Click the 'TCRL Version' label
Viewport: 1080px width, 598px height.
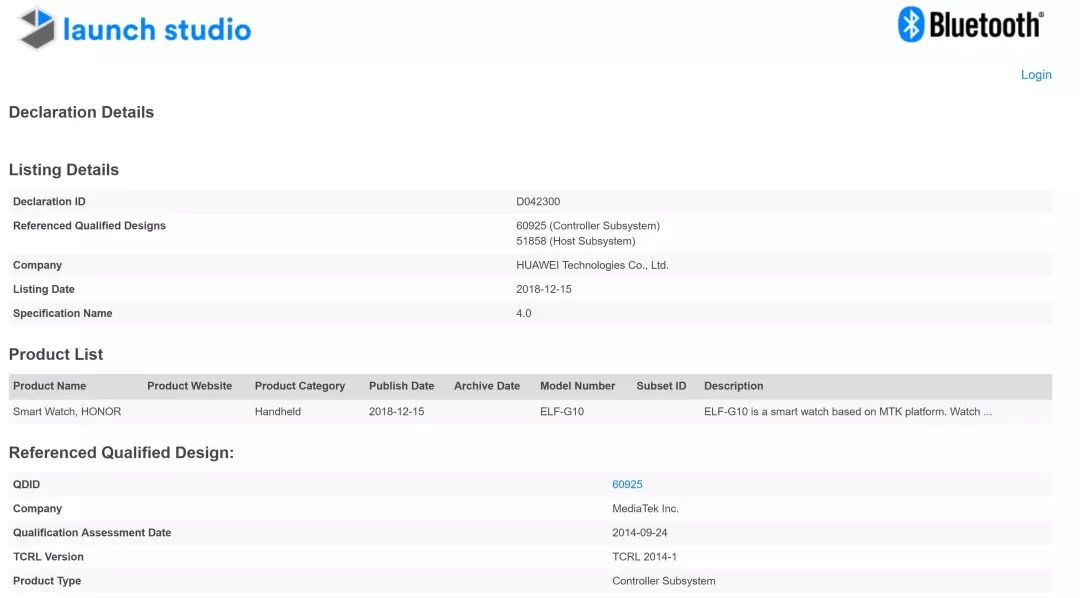pyautogui.click(x=48, y=557)
